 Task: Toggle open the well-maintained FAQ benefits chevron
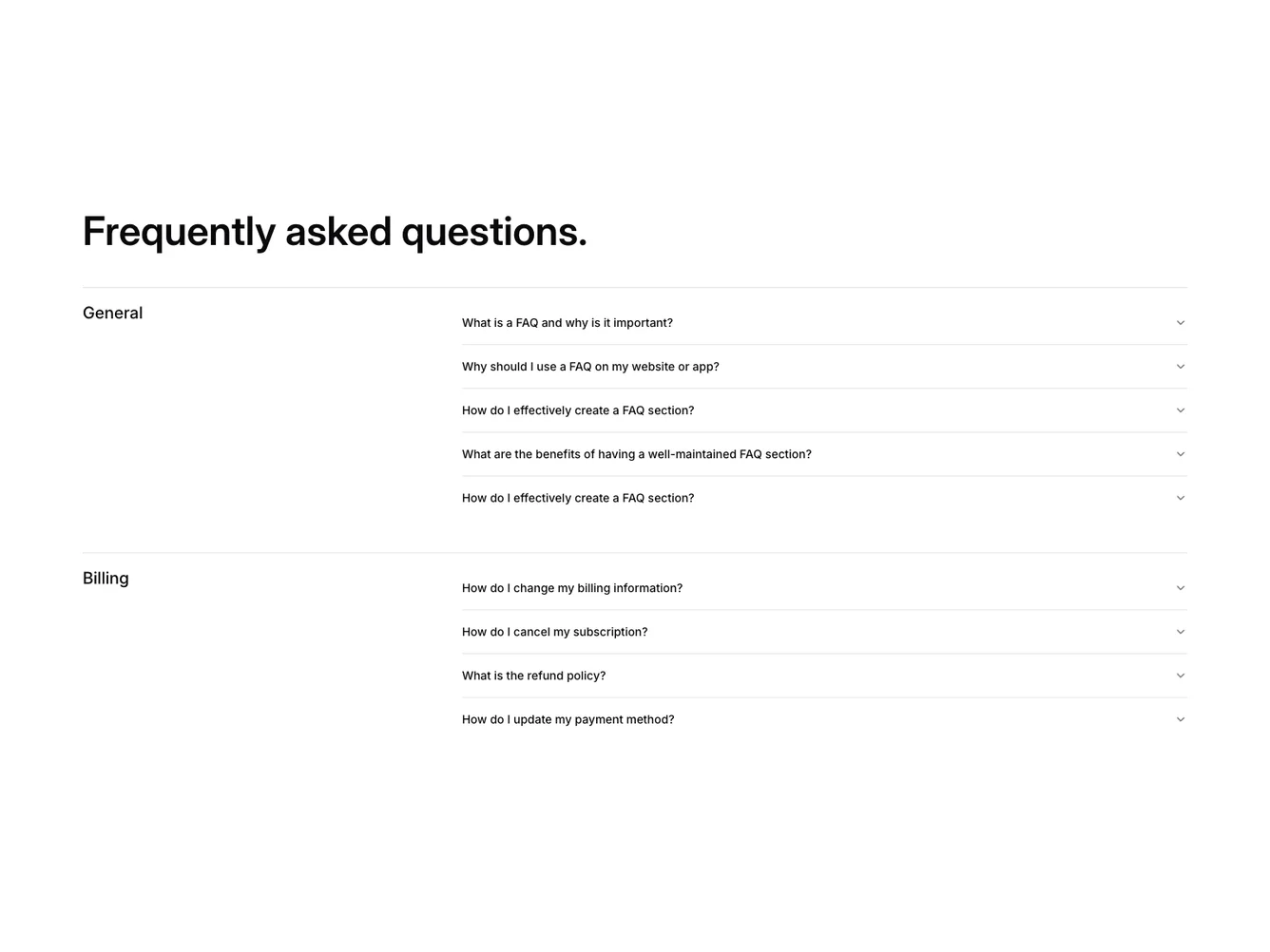pos(1180,454)
